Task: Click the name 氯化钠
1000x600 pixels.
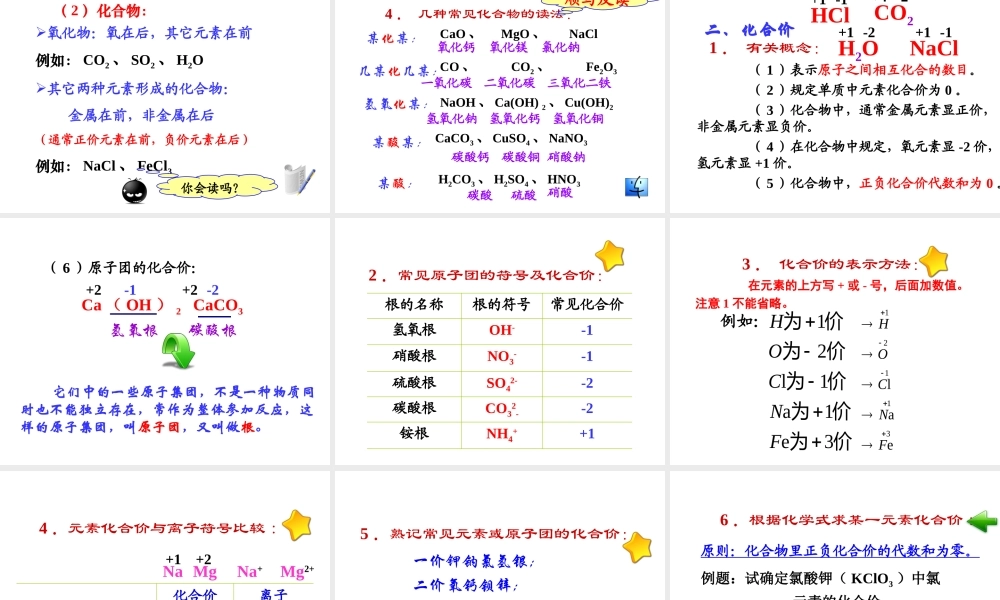Action: coord(561,47)
